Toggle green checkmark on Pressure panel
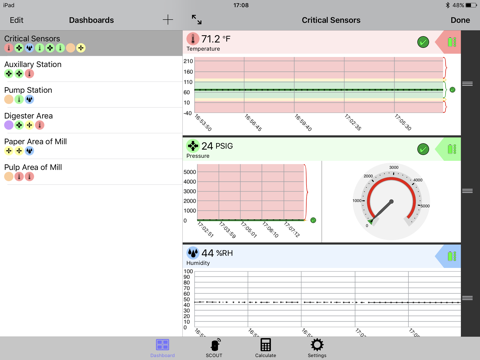The height and width of the screenshot is (360, 480). click(423, 149)
